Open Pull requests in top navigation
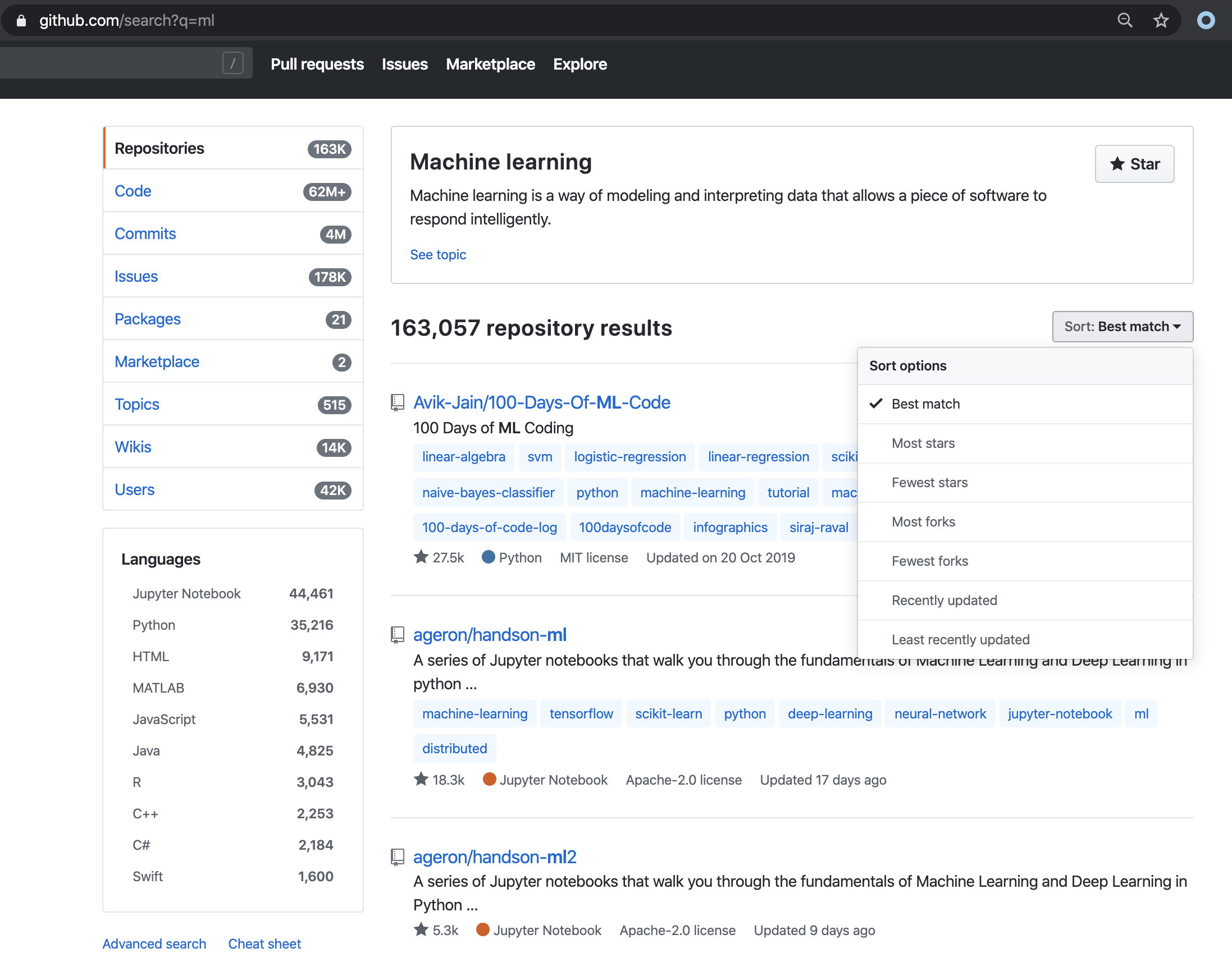Image resolution: width=1232 pixels, height=962 pixels. [317, 65]
